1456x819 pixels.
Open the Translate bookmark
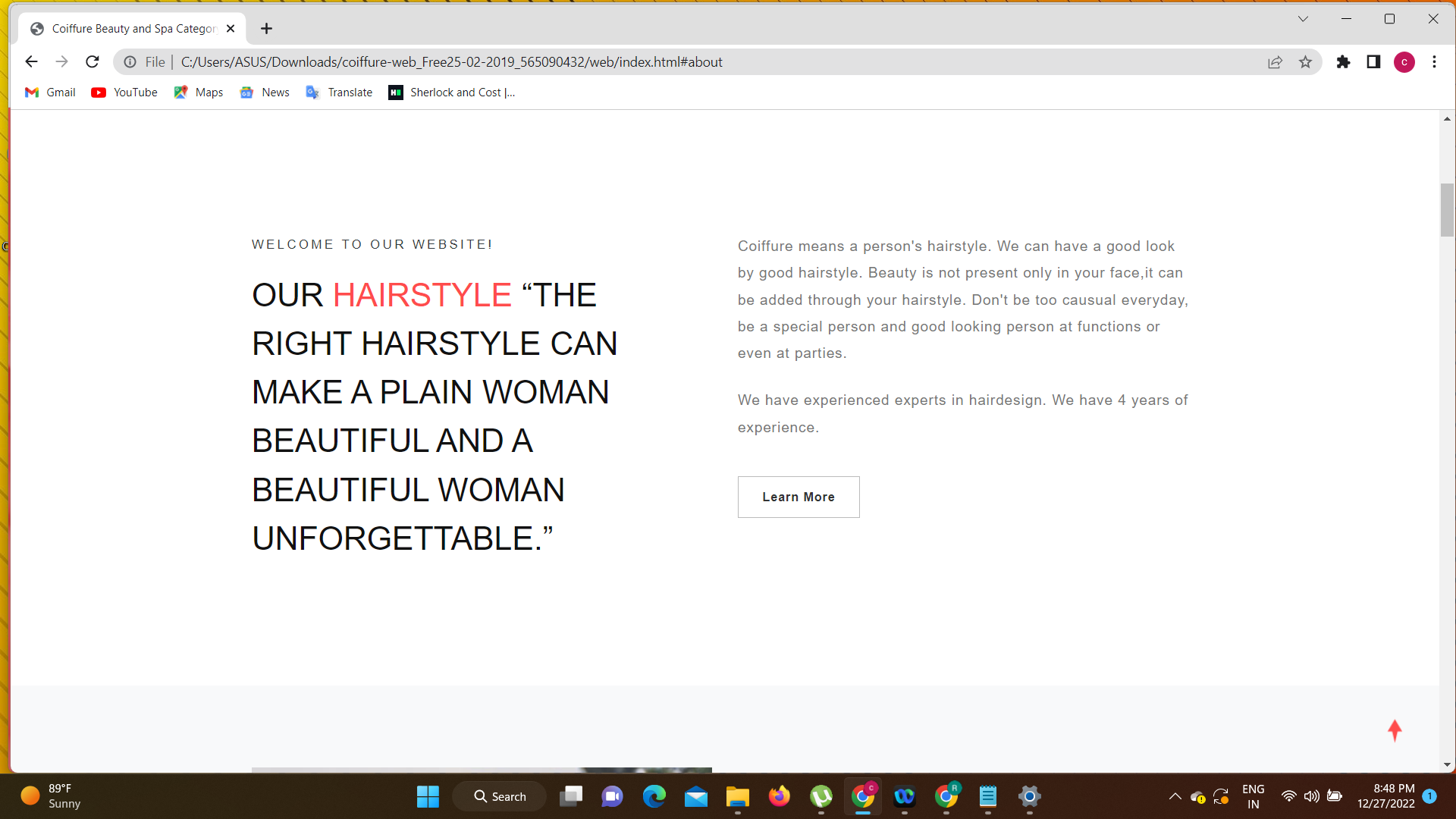(339, 93)
